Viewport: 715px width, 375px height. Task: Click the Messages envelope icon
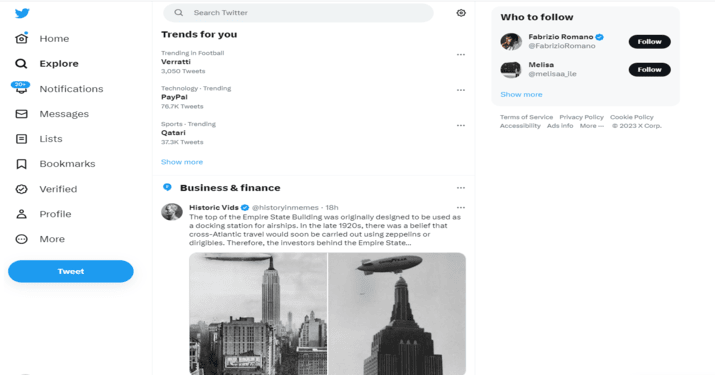pos(21,114)
